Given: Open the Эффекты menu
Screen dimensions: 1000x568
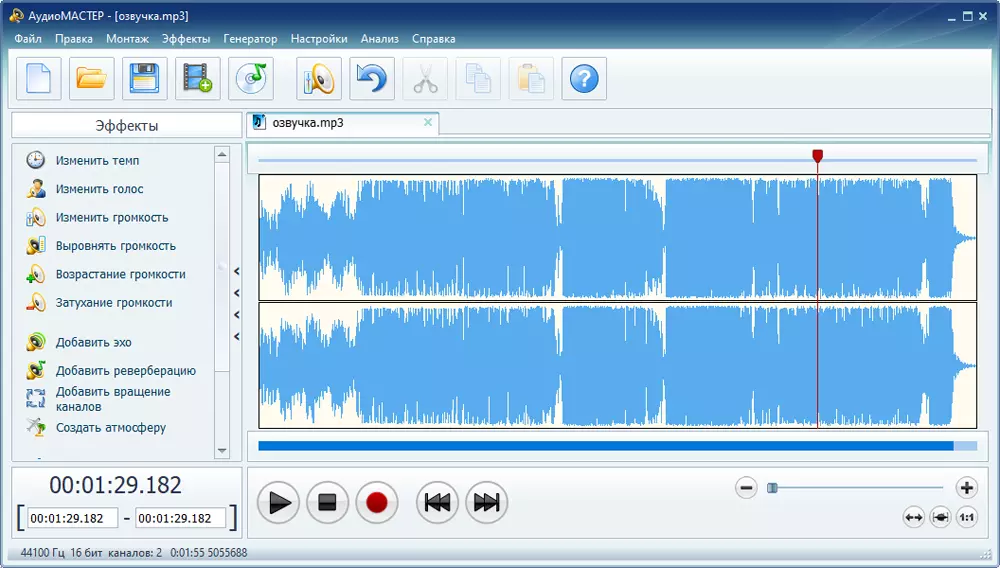Looking at the screenshot, I should (186, 39).
